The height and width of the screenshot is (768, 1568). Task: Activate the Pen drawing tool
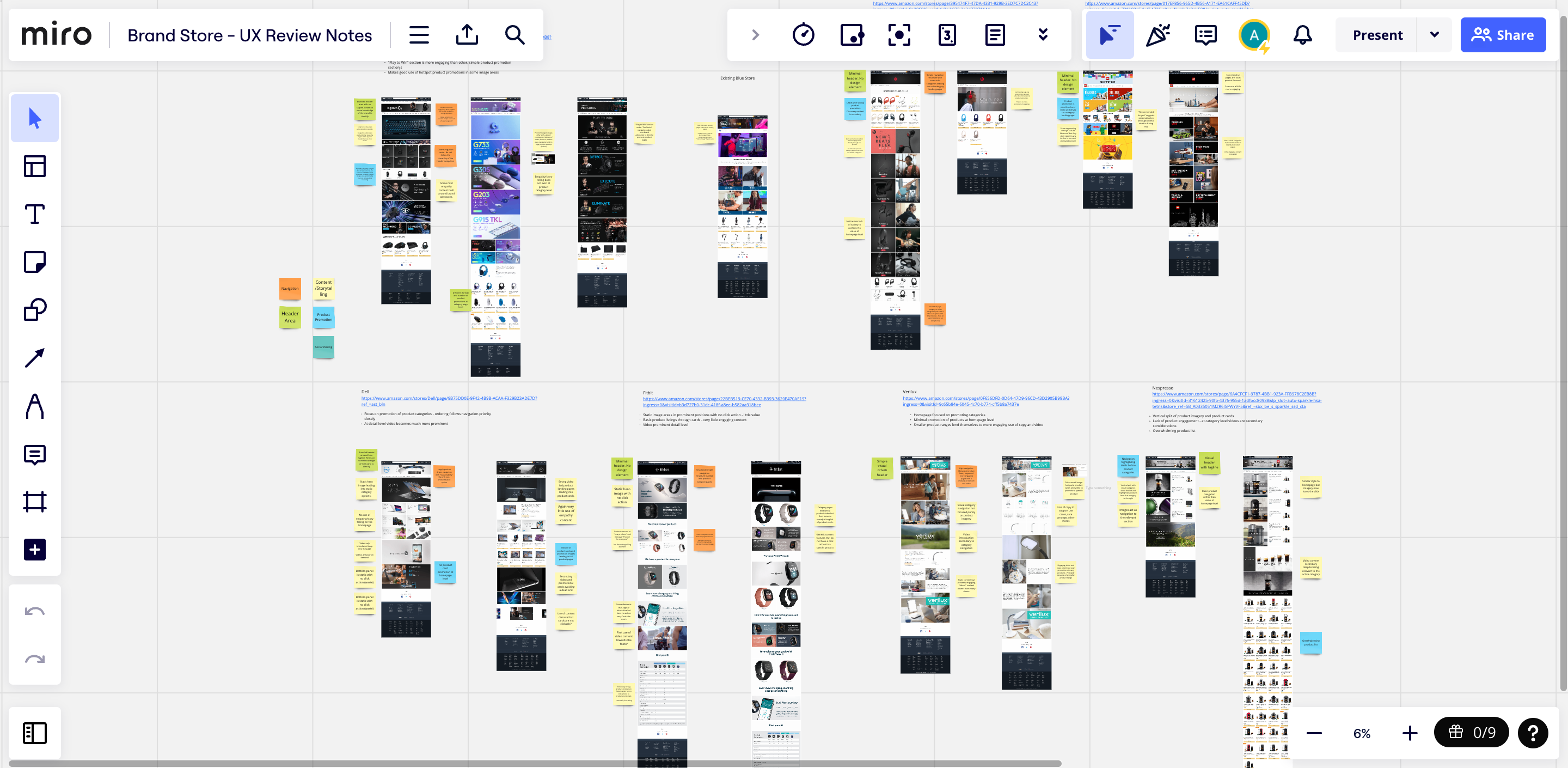(x=35, y=406)
